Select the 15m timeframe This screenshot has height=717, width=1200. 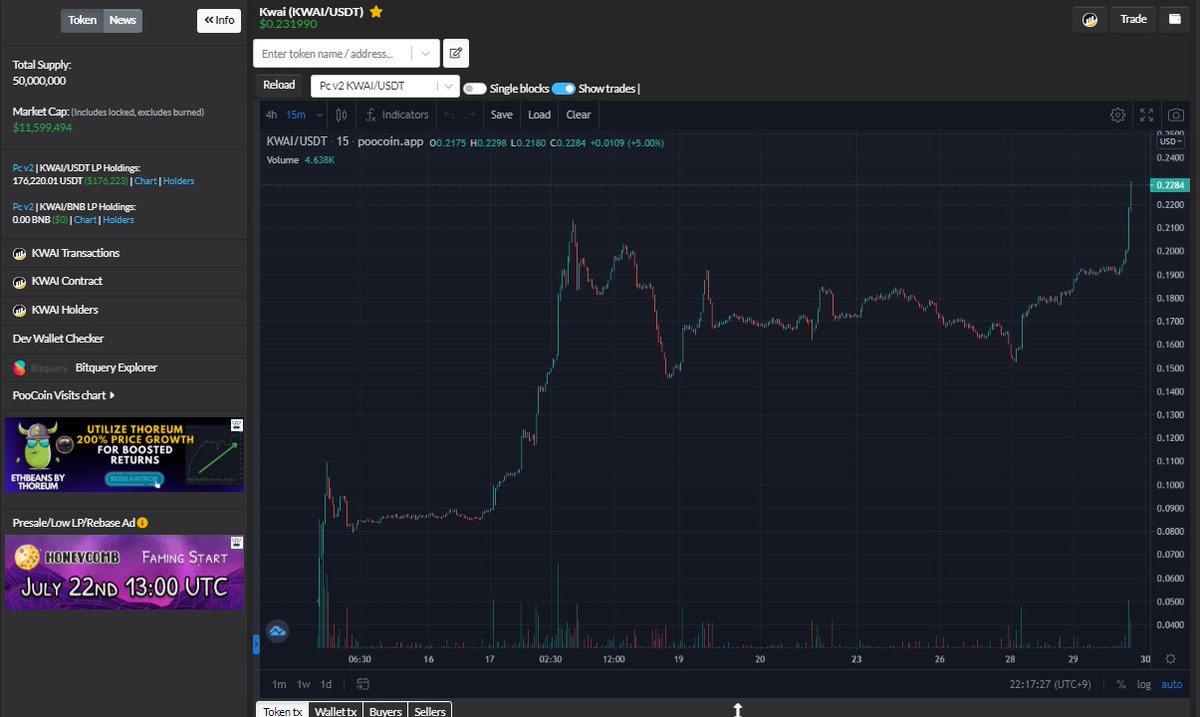(296, 115)
